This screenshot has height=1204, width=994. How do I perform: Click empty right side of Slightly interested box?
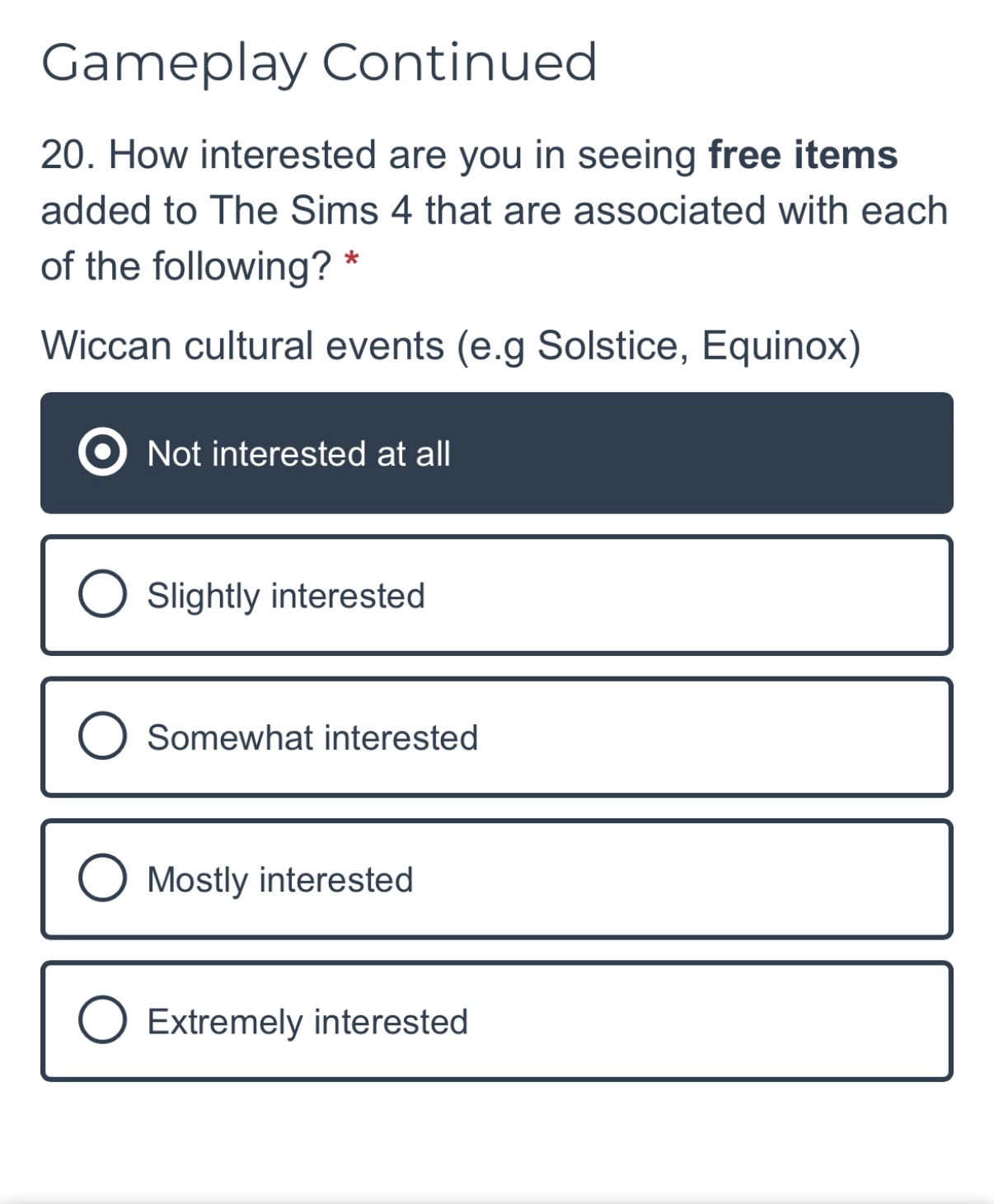701,595
